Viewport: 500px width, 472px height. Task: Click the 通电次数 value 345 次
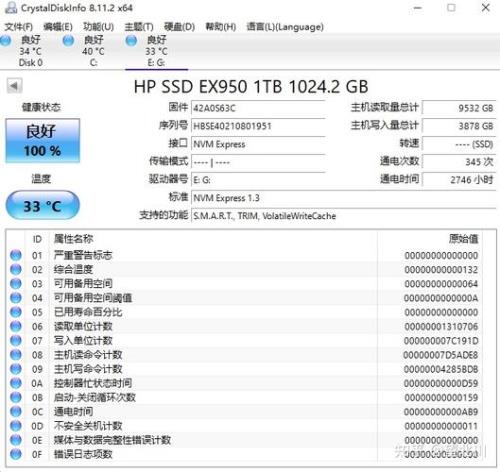pyautogui.click(x=459, y=162)
